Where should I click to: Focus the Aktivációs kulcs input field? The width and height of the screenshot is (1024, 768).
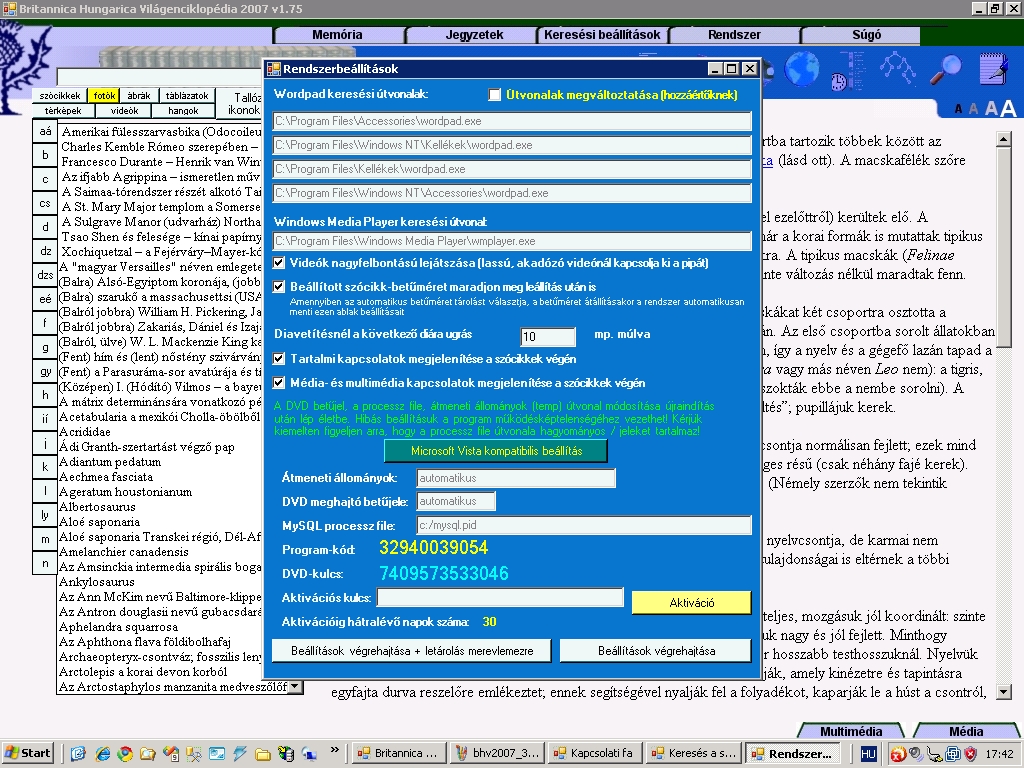[x=500, y=598]
